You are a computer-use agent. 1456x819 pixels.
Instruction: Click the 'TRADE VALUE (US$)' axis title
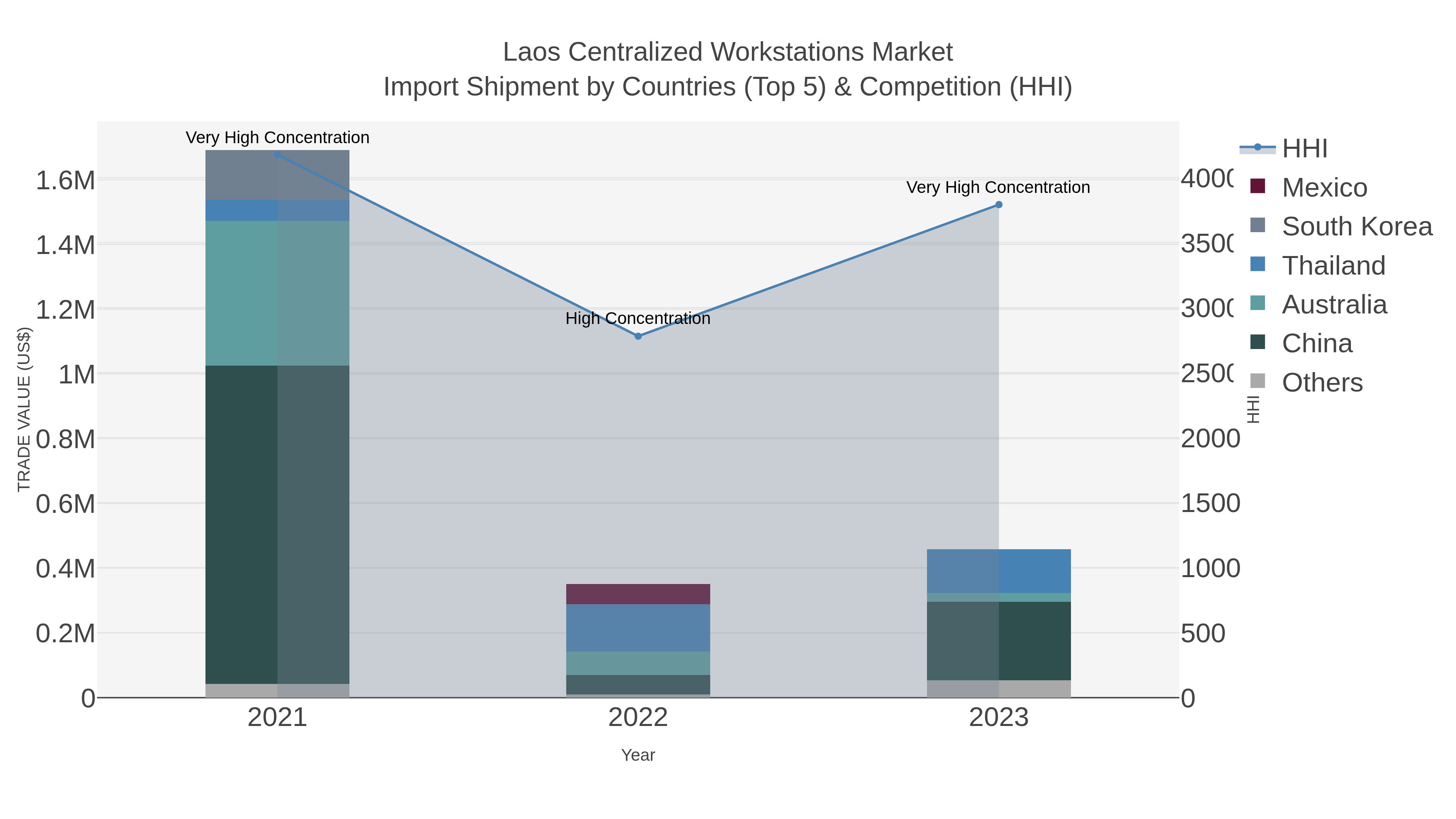pyautogui.click(x=24, y=409)
